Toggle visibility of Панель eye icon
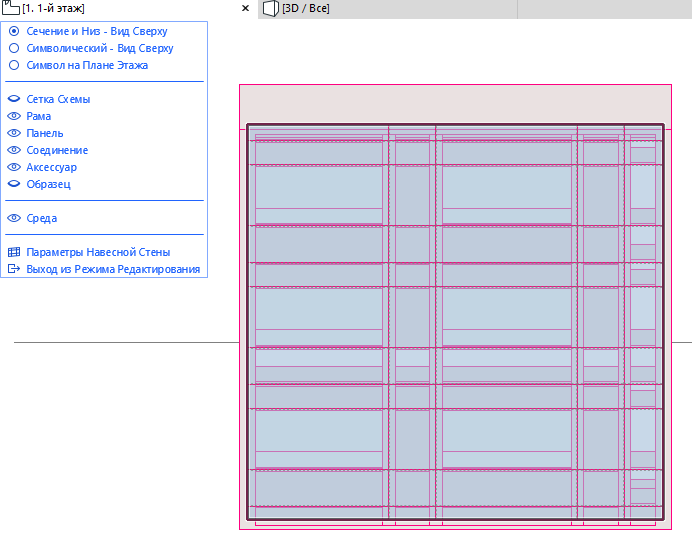Screen dimensions: 692x559 pos(14,133)
